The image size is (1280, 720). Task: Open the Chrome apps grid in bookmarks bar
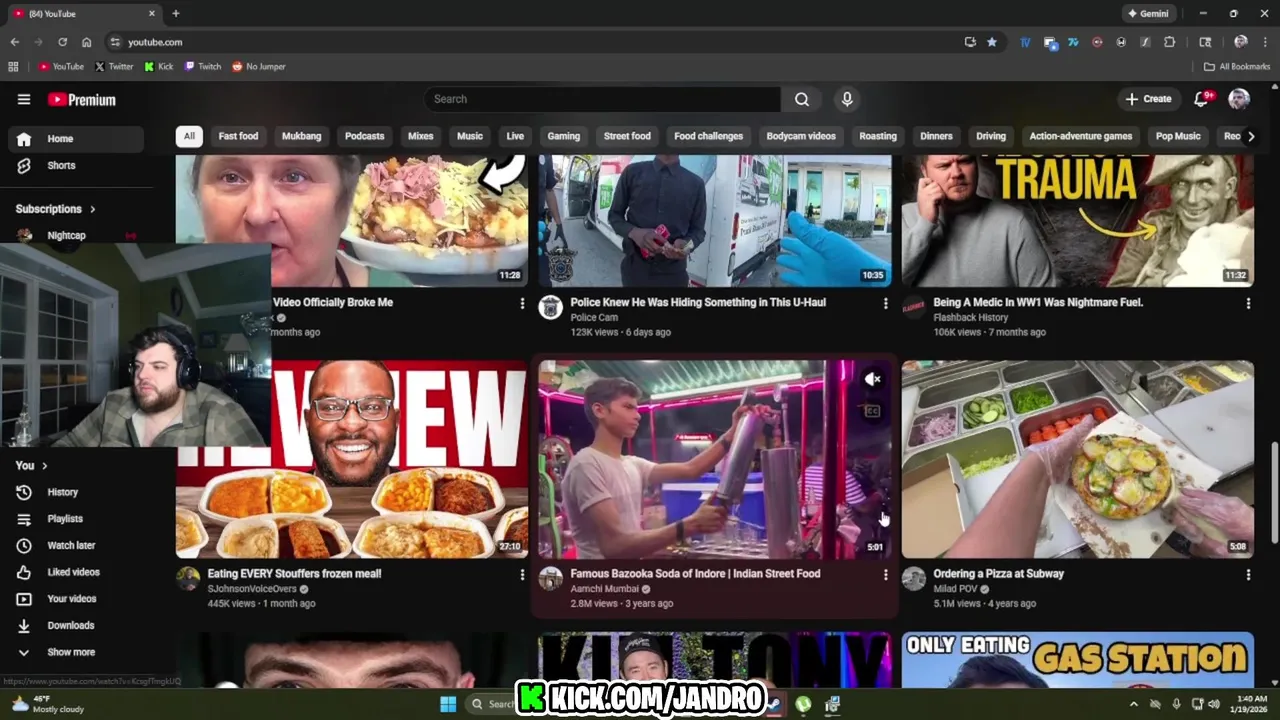[13, 67]
